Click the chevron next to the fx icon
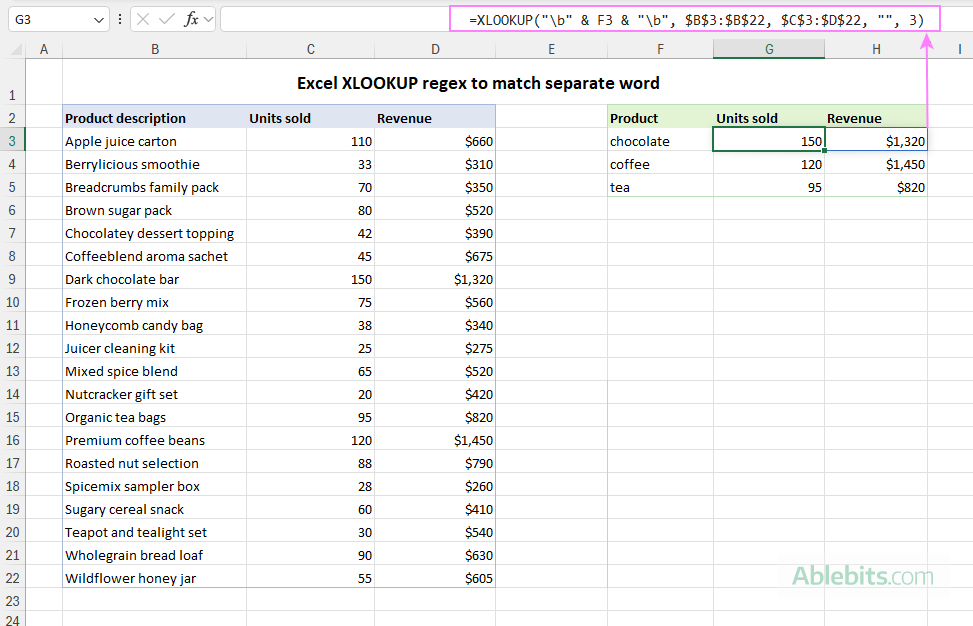This screenshot has height=626, width=973. point(208,19)
